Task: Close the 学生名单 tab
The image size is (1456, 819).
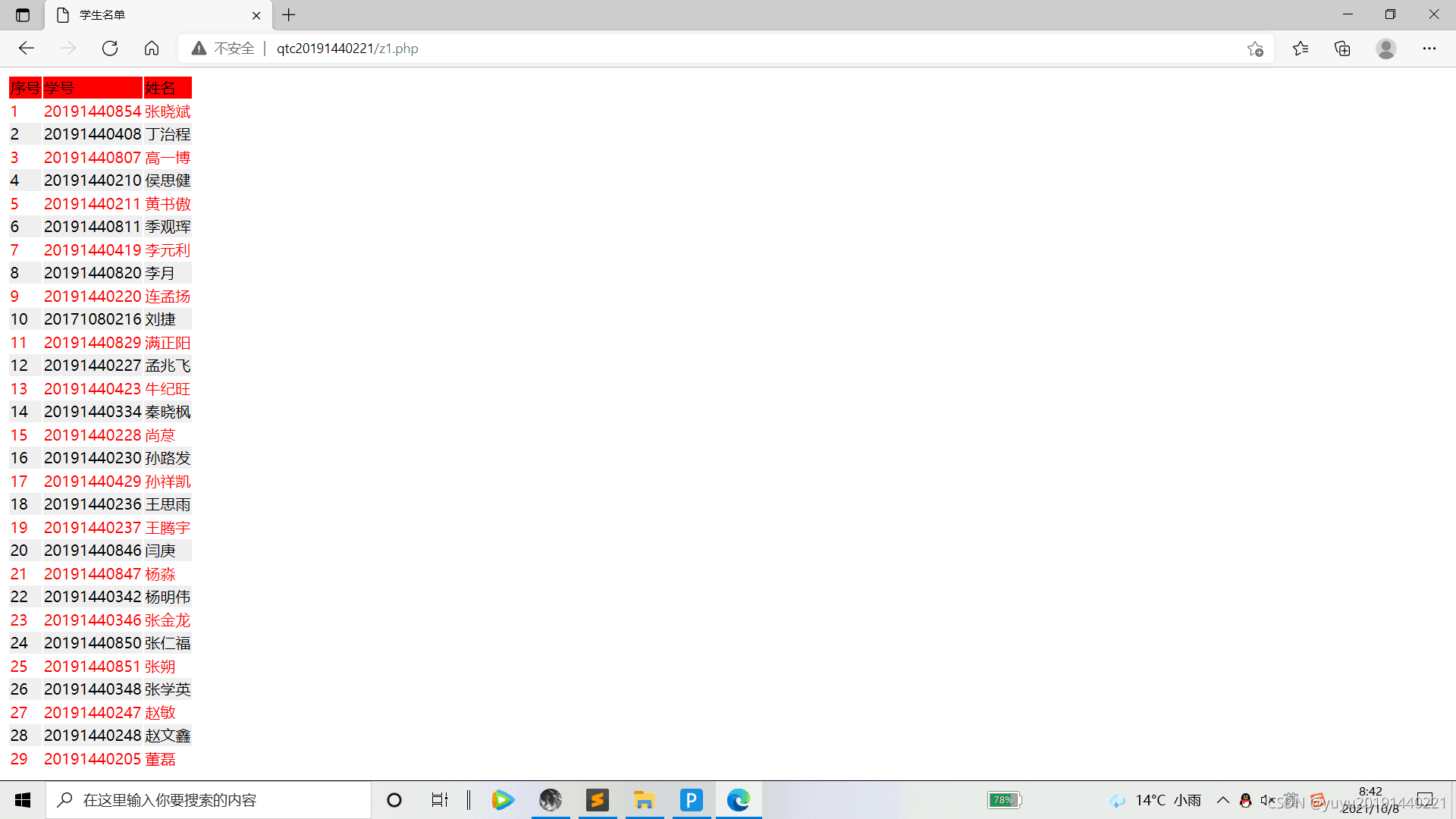Action: [256, 15]
